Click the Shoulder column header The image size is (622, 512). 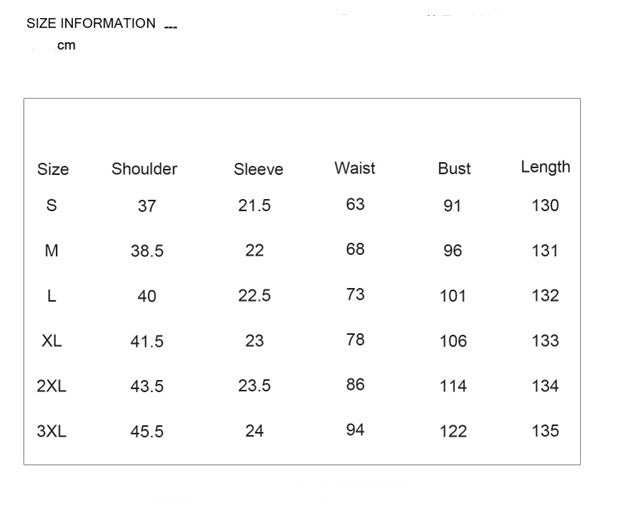pyautogui.click(x=144, y=169)
